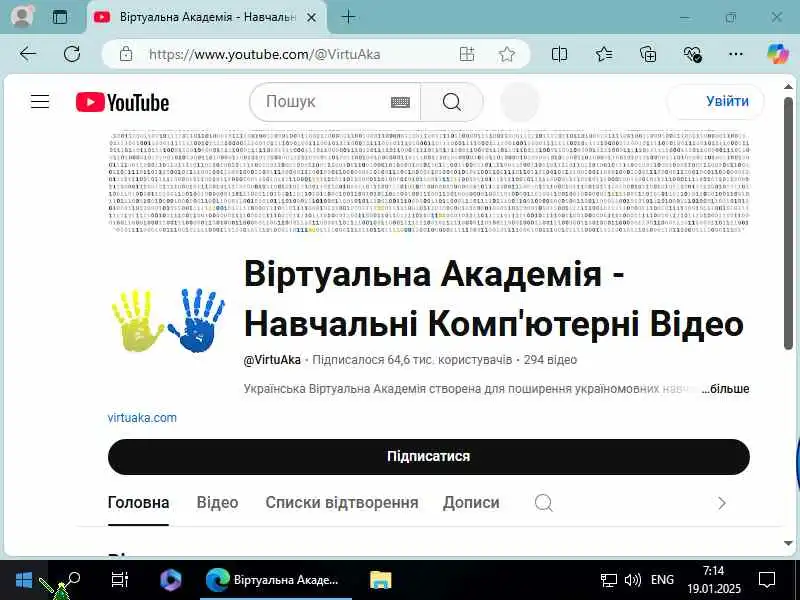Image resolution: width=800 pixels, height=600 pixels.
Task: Open the Списки відтворення tab
Action: coord(341,503)
